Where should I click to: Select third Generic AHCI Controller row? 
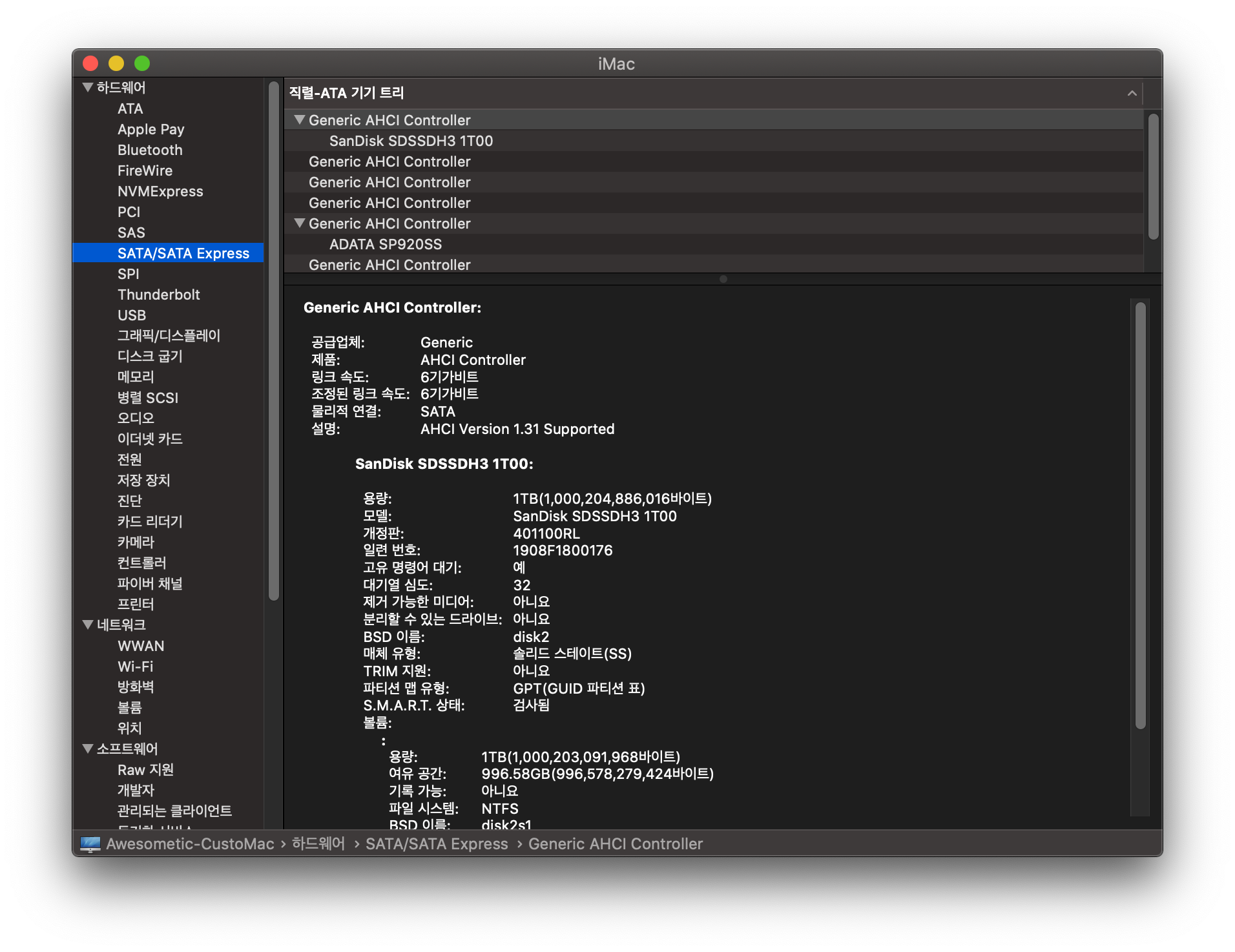pos(714,182)
